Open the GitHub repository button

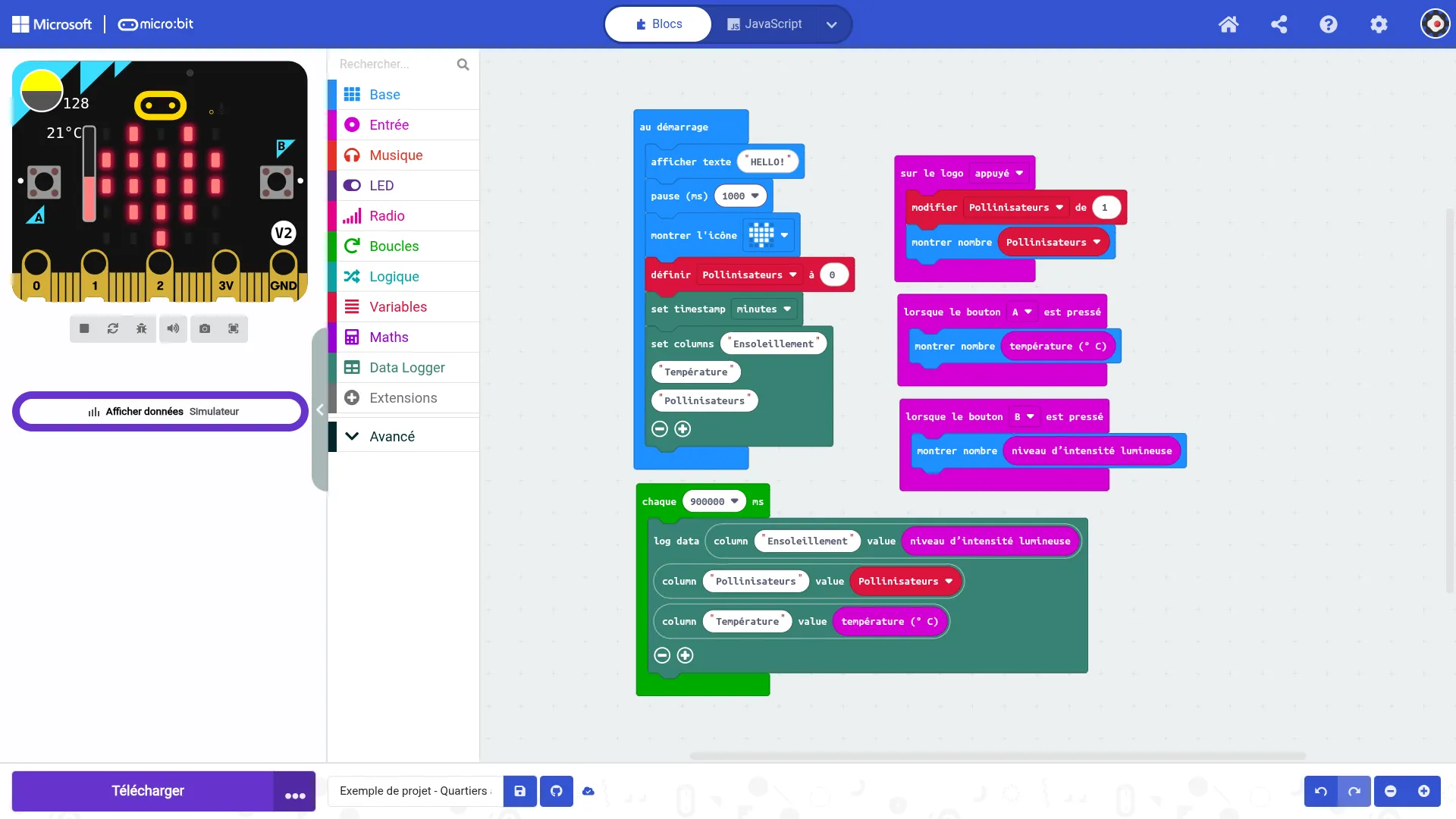[x=557, y=791]
